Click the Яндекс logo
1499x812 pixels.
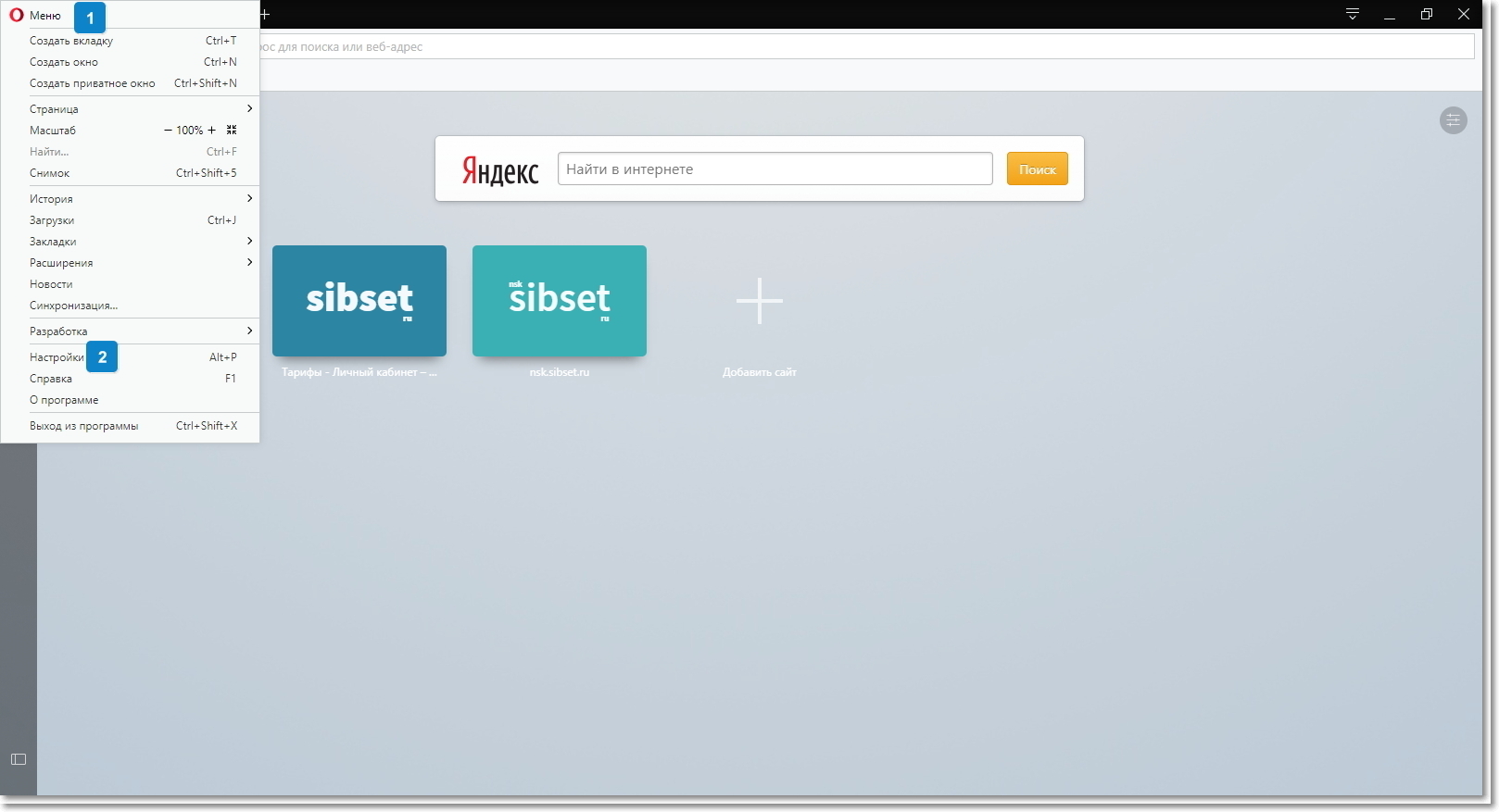[x=500, y=170]
